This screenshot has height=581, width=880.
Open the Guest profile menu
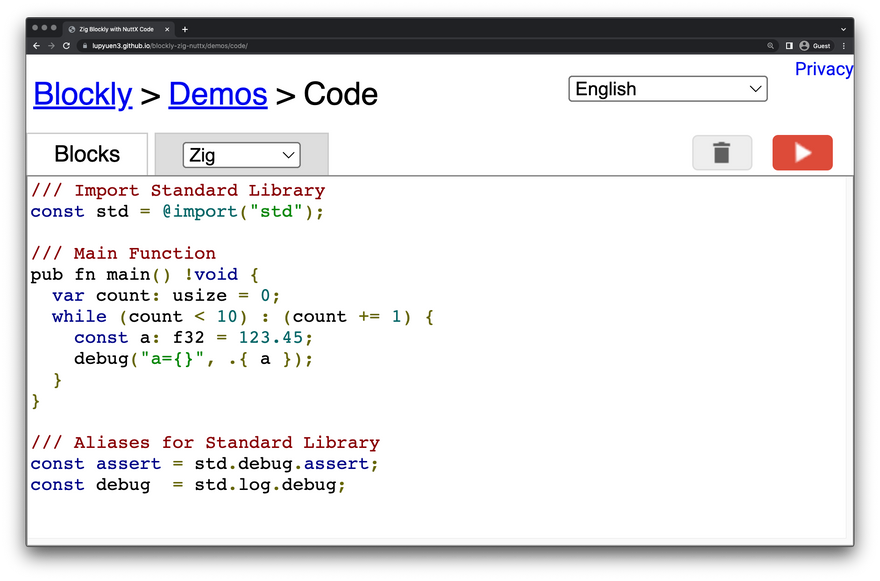click(815, 46)
